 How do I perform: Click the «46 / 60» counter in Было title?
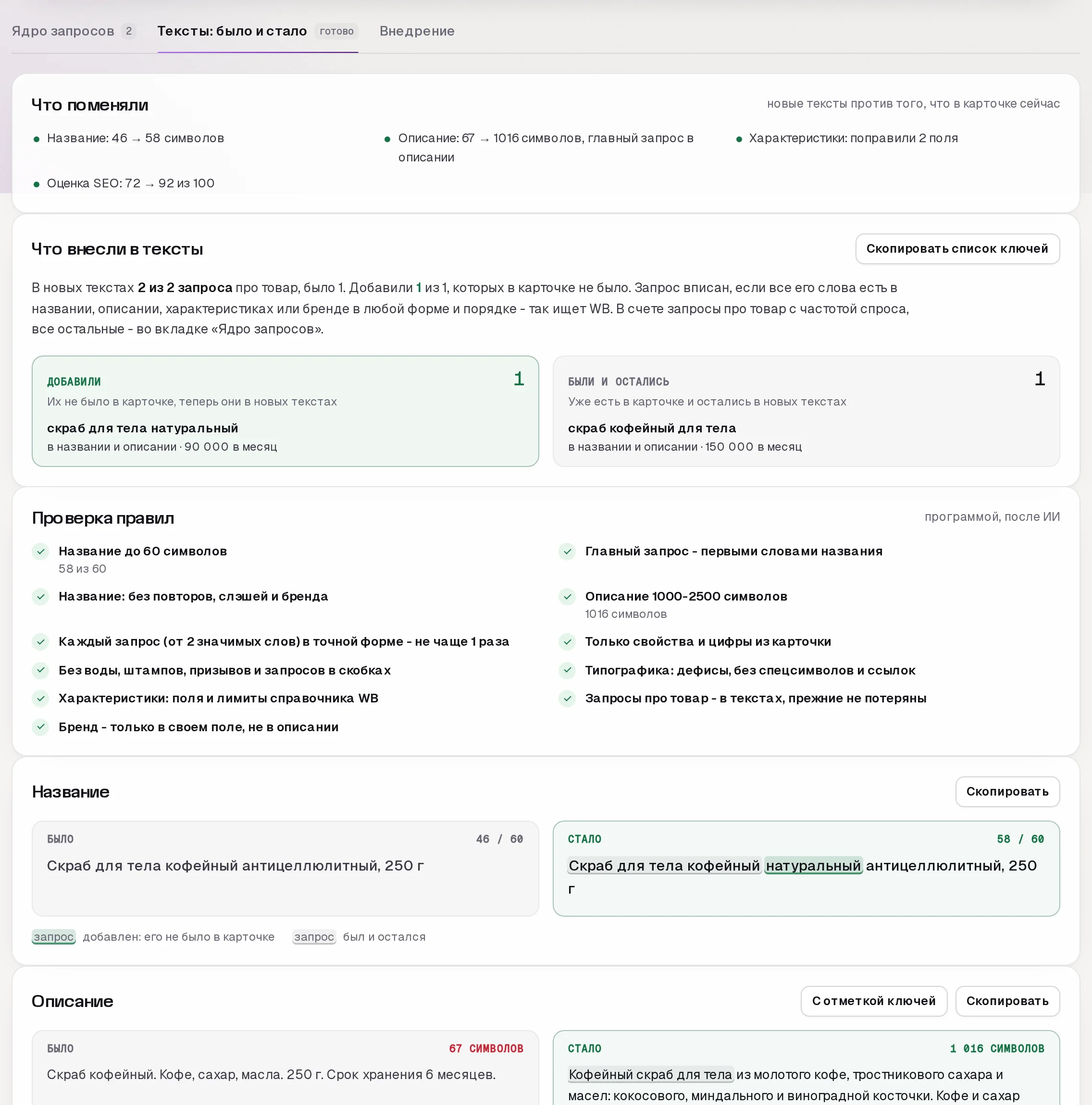point(500,839)
